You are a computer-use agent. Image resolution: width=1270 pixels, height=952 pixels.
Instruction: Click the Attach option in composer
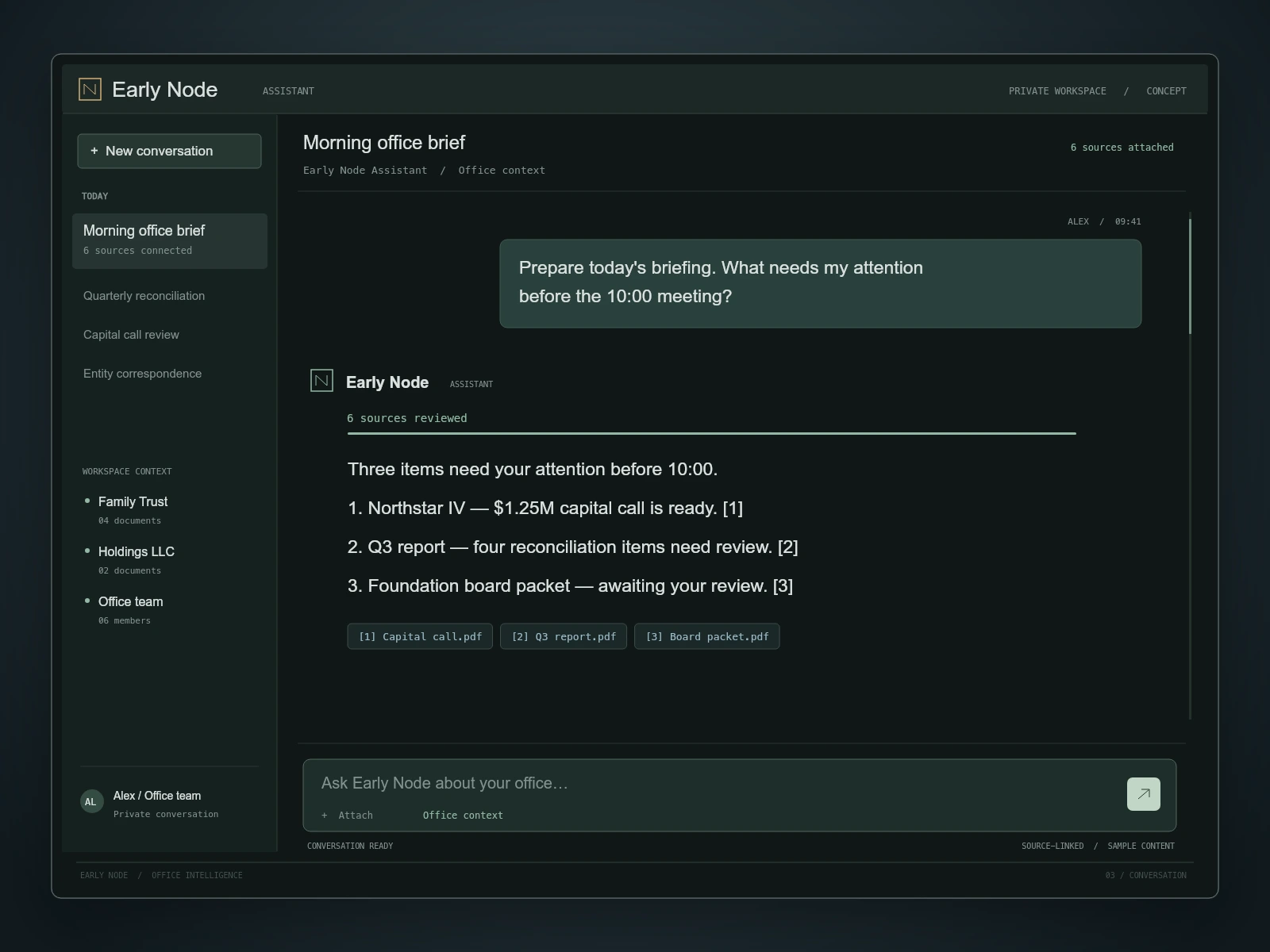[x=347, y=815]
